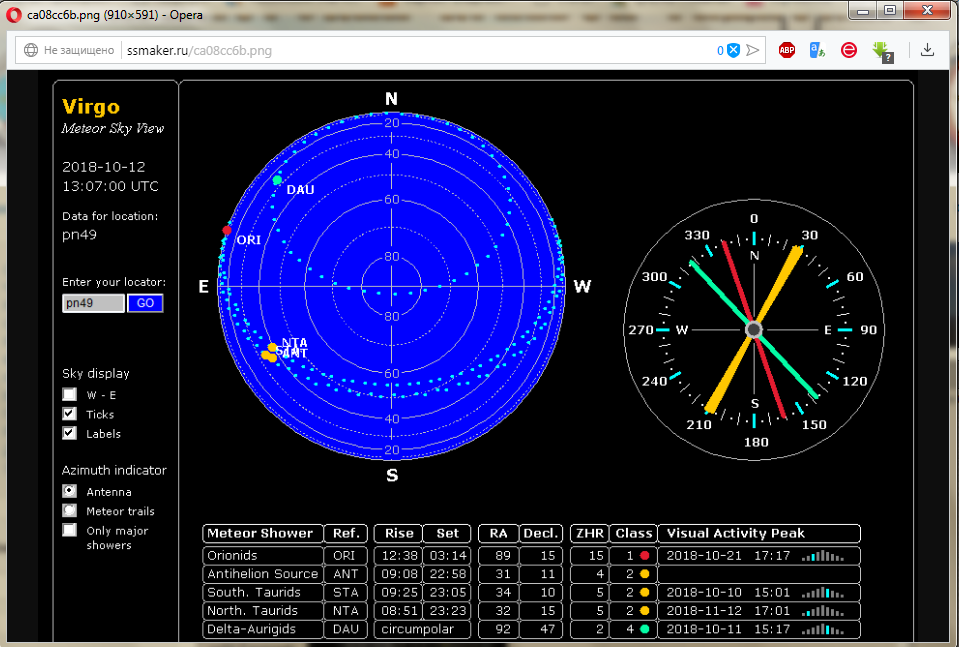
Task: Click the peak date 2018-10-21 17:17
Action: point(728,556)
